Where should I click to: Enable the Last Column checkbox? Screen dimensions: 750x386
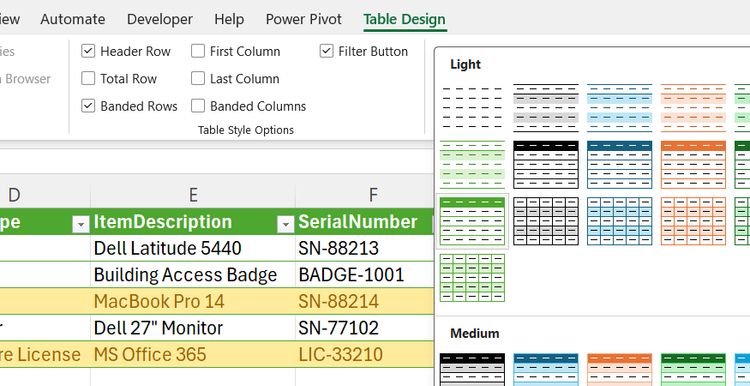(x=198, y=78)
